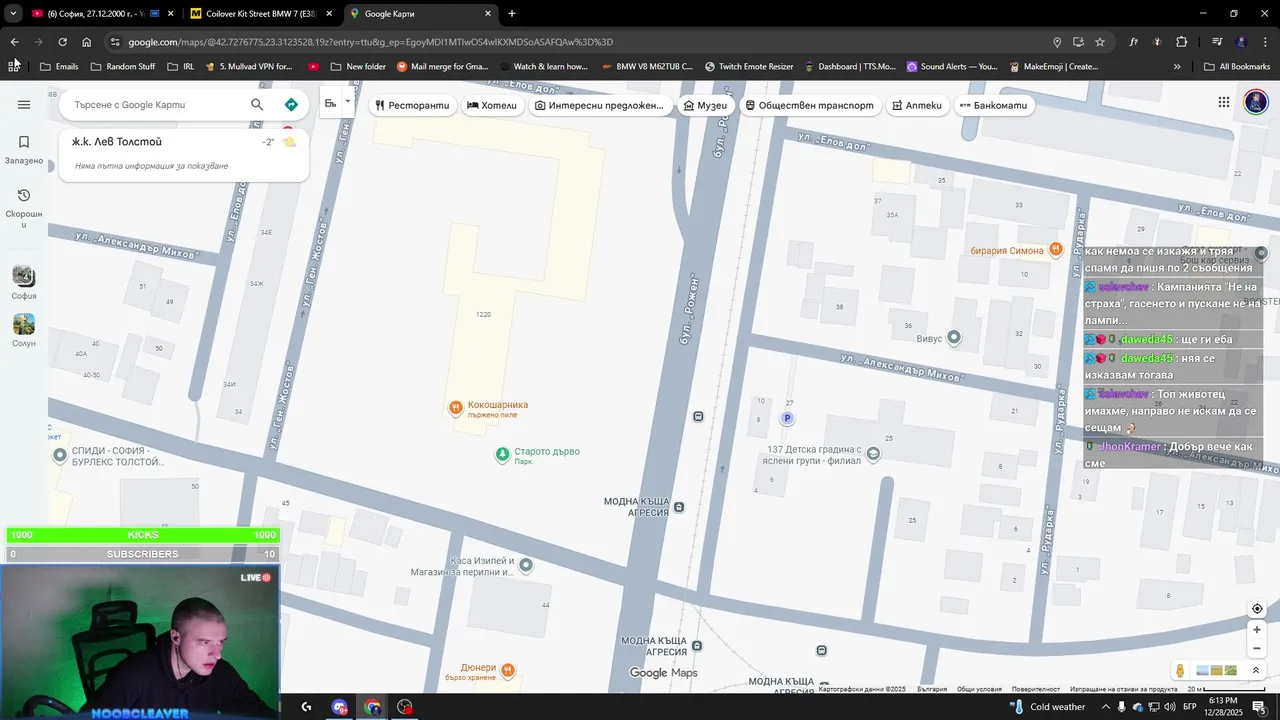This screenshot has height=720, width=1280.
Task: Zoom out the map with minus button
Action: [x=1257, y=648]
